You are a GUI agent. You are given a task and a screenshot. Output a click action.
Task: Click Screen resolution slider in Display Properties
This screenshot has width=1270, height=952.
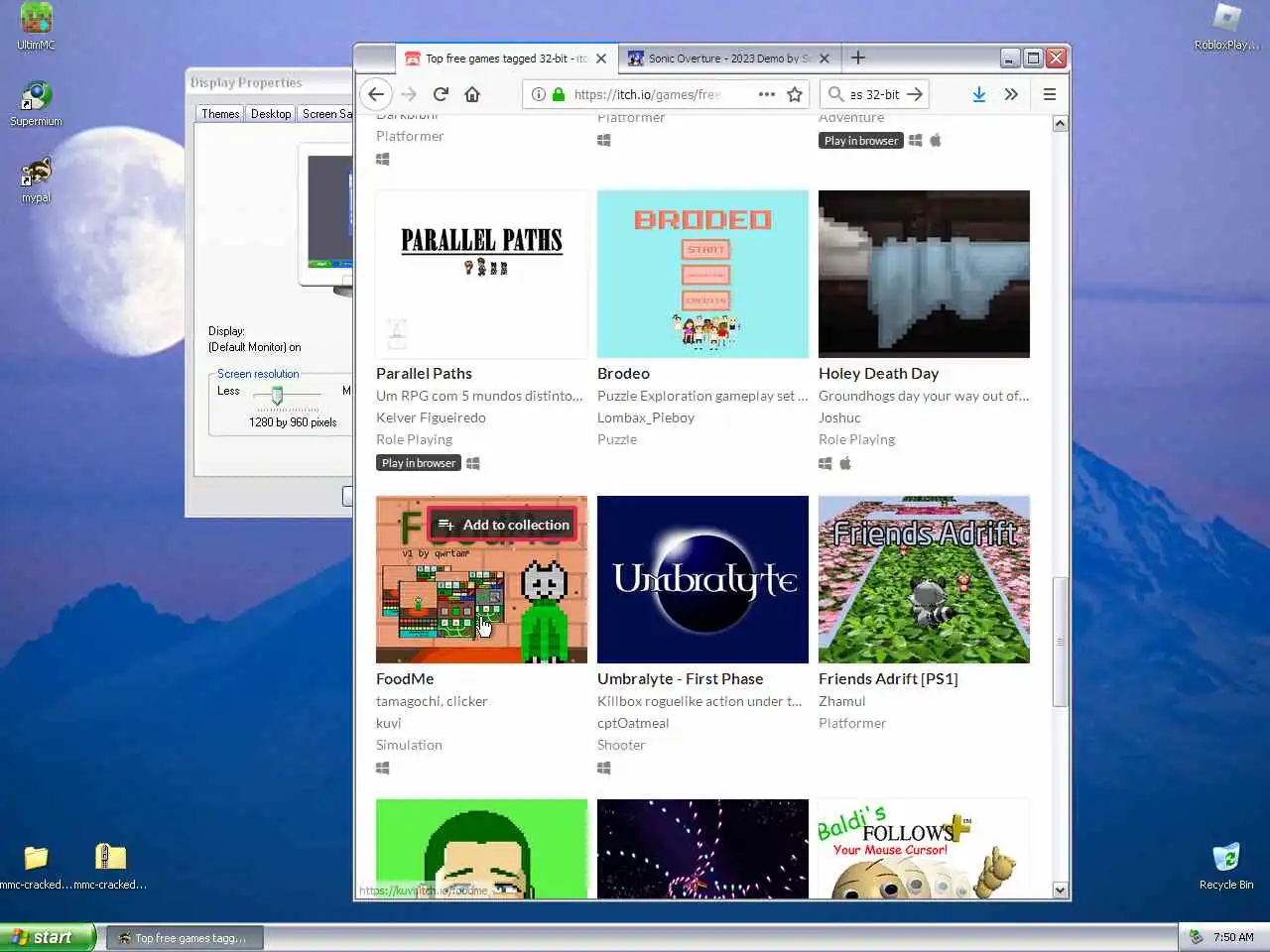(277, 395)
